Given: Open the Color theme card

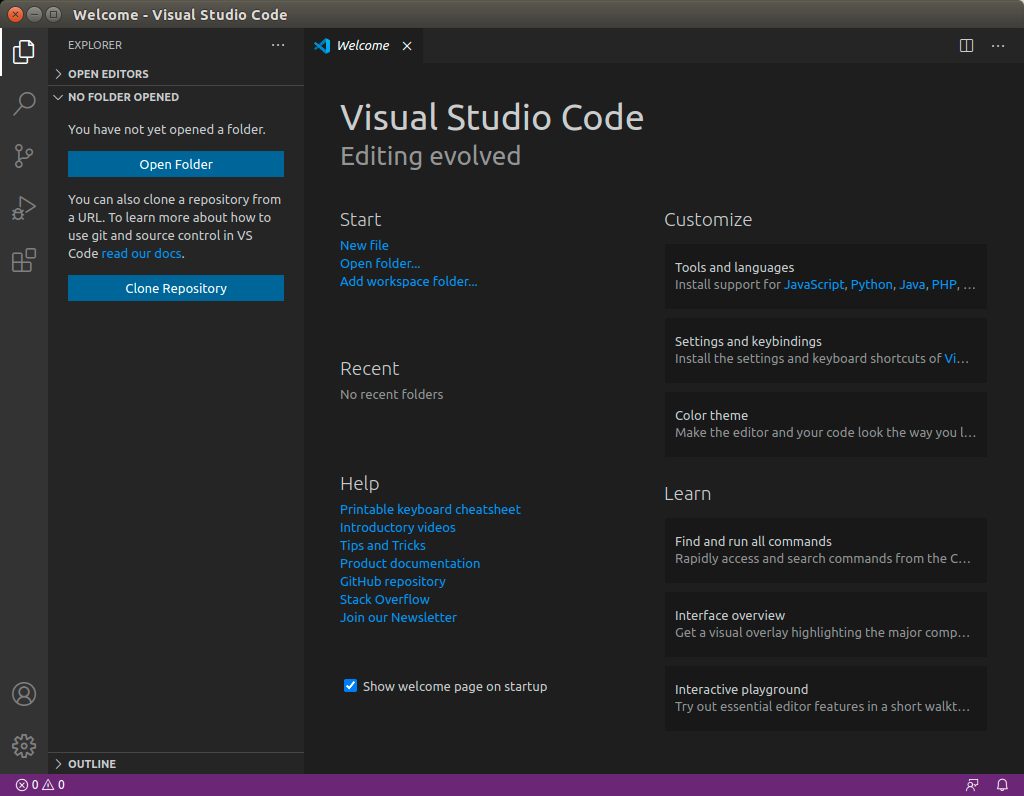Looking at the screenshot, I should pos(825,424).
